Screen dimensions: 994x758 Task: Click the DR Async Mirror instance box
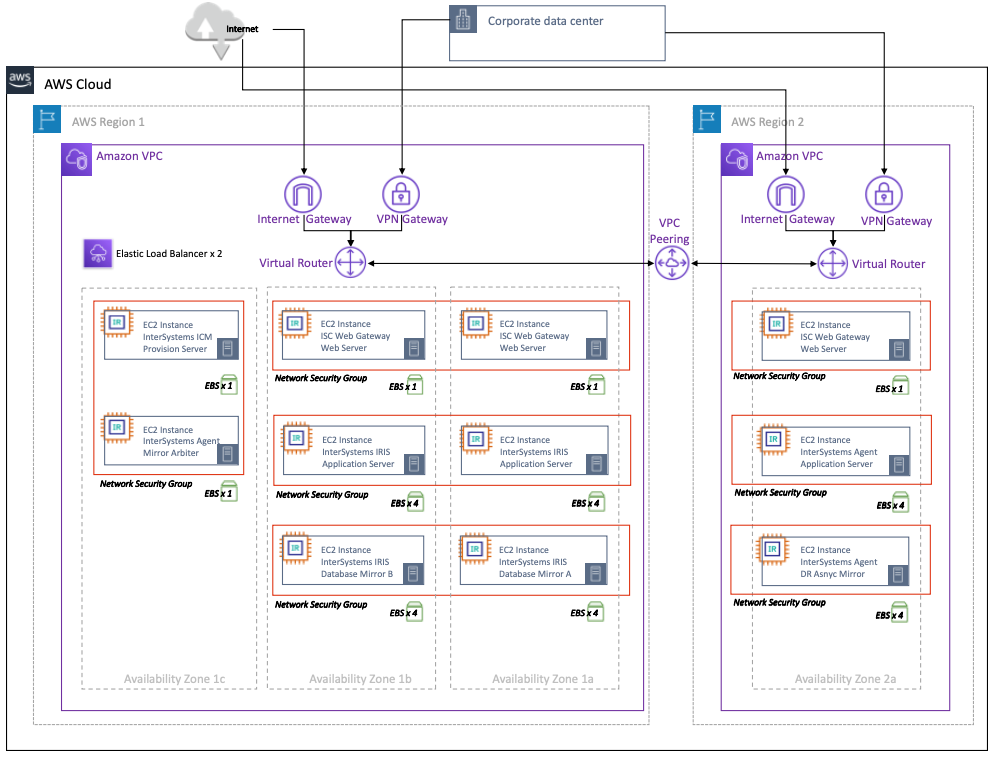(836, 561)
